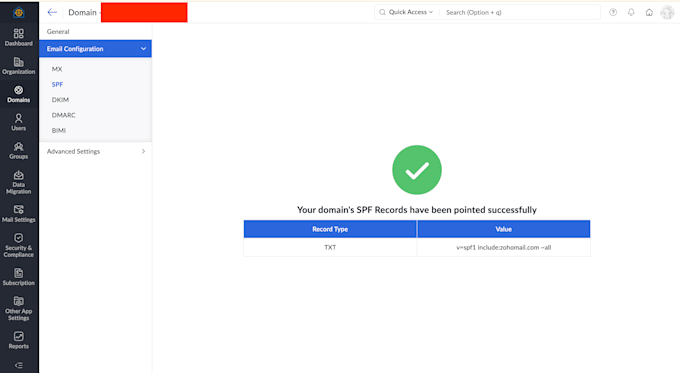
Task: Click the Record Type column header
Action: click(330, 229)
